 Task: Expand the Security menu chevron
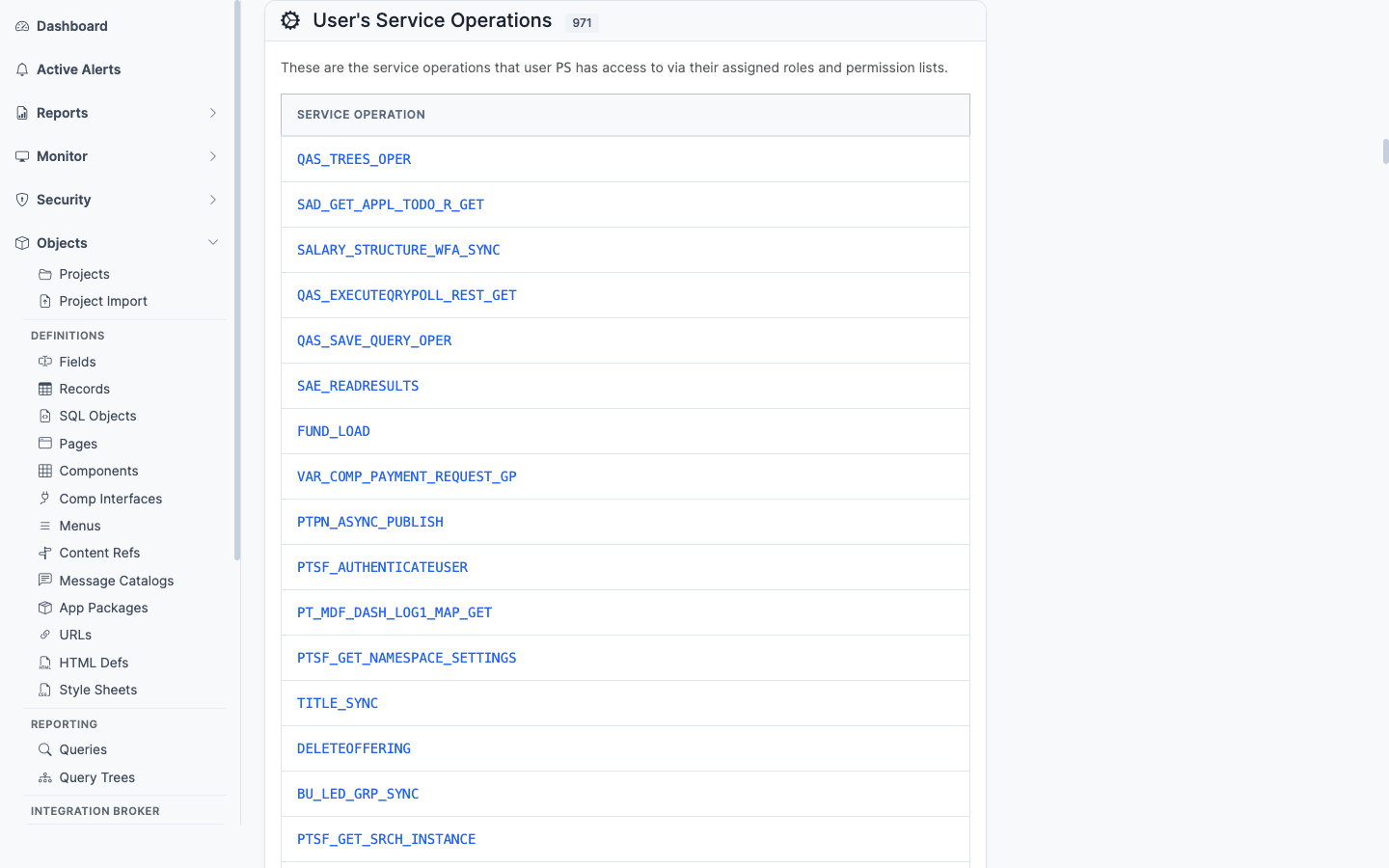(213, 200)
